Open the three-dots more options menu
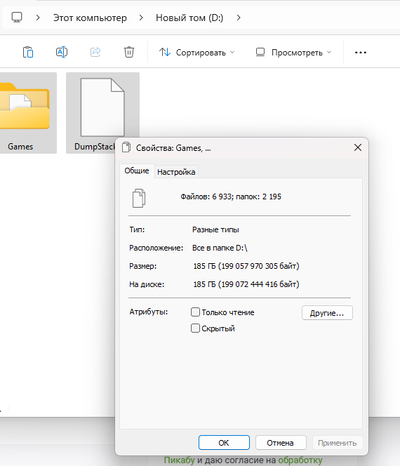The width and height of the screenshot is (400, 466). coord(361,53)
